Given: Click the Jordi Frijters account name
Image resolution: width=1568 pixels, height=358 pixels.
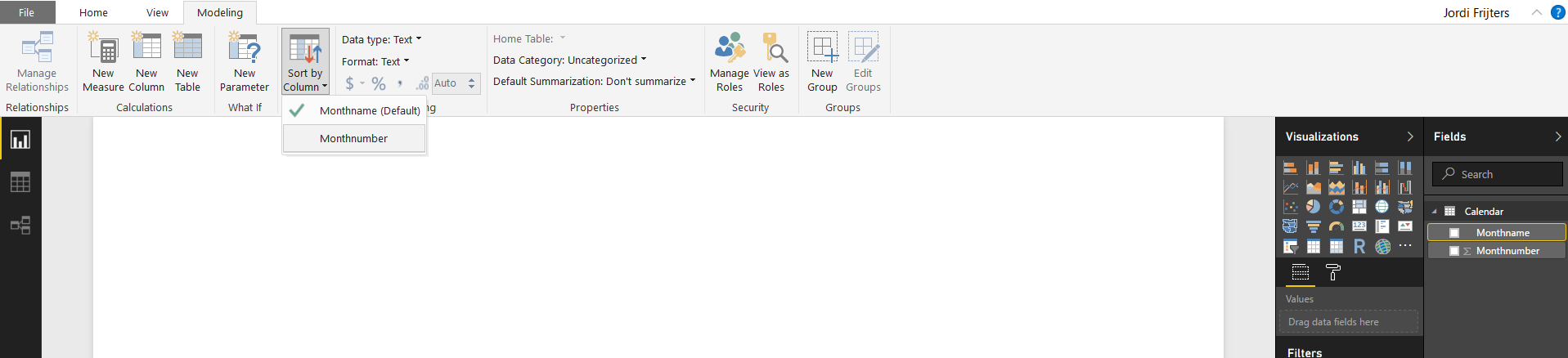Looking at the screenshot, I should (1476, 12).
